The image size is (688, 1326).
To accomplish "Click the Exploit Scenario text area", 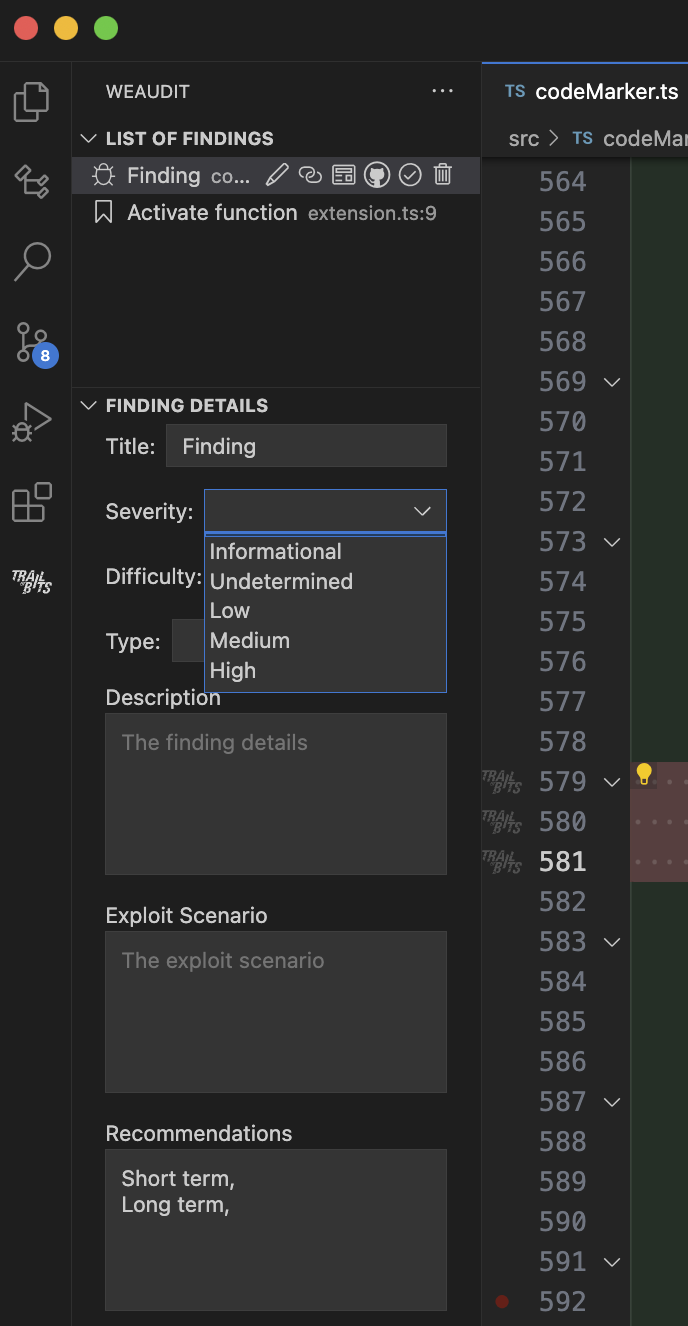I will [x=275, y=1011].
